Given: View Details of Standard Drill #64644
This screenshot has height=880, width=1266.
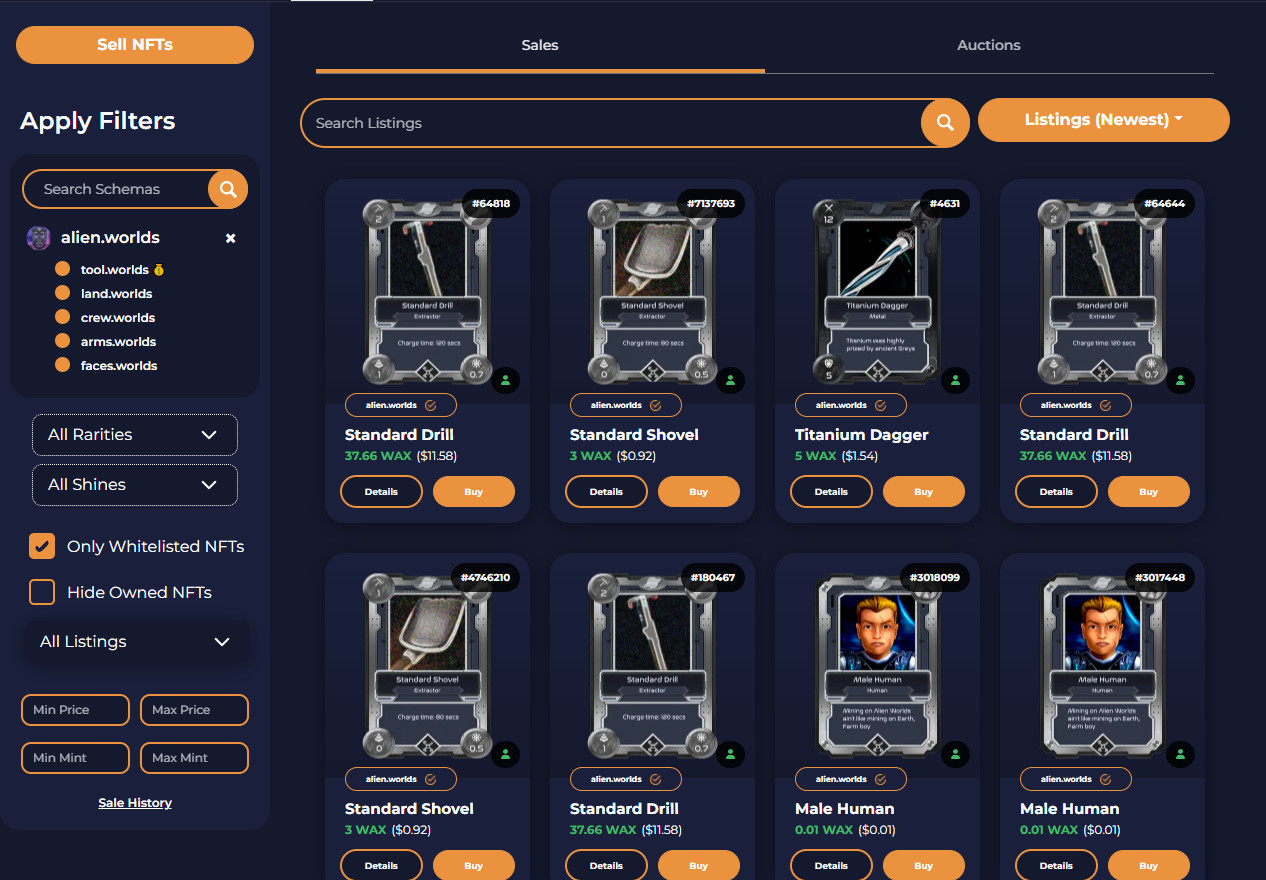Looking at the screenshot, I should coord(1056,492).
